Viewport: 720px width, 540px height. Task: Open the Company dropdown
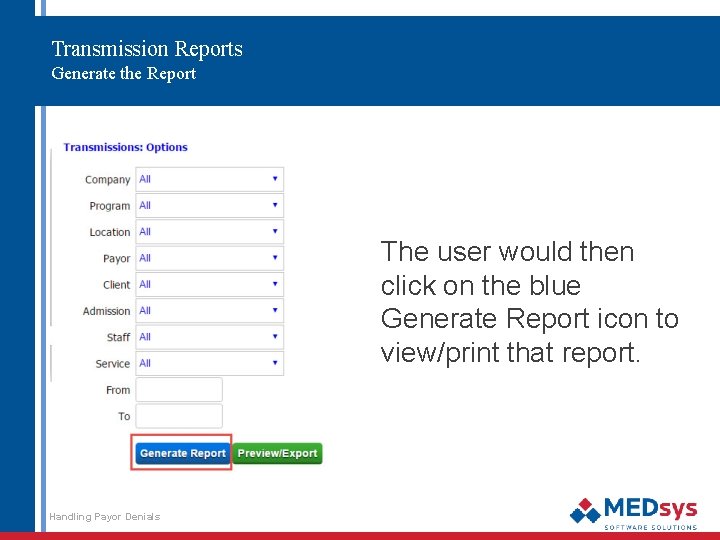point(209,179)
